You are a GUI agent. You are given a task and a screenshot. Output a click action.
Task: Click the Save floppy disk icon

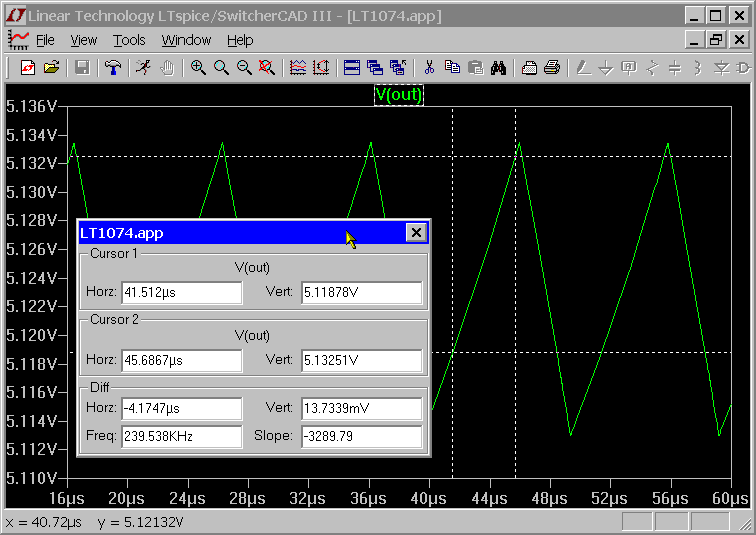pyautogui.click(x=82, y=67)
